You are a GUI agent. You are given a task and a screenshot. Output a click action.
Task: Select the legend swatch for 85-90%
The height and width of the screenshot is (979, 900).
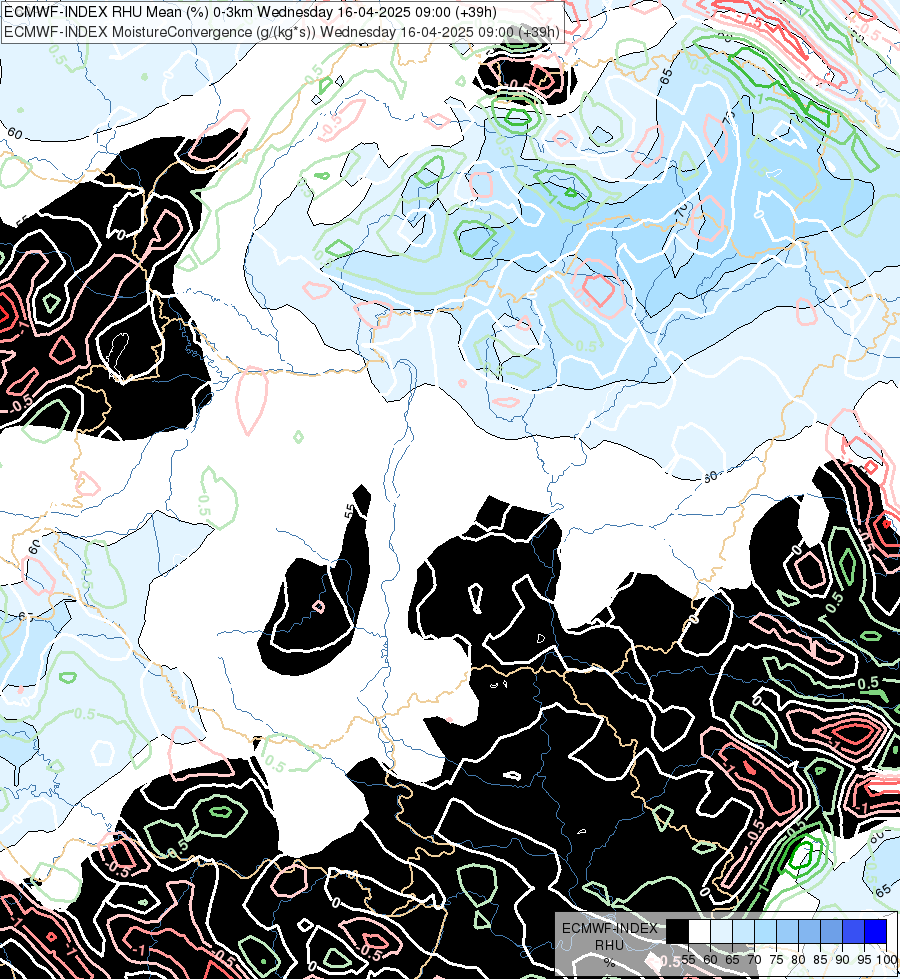831,931
